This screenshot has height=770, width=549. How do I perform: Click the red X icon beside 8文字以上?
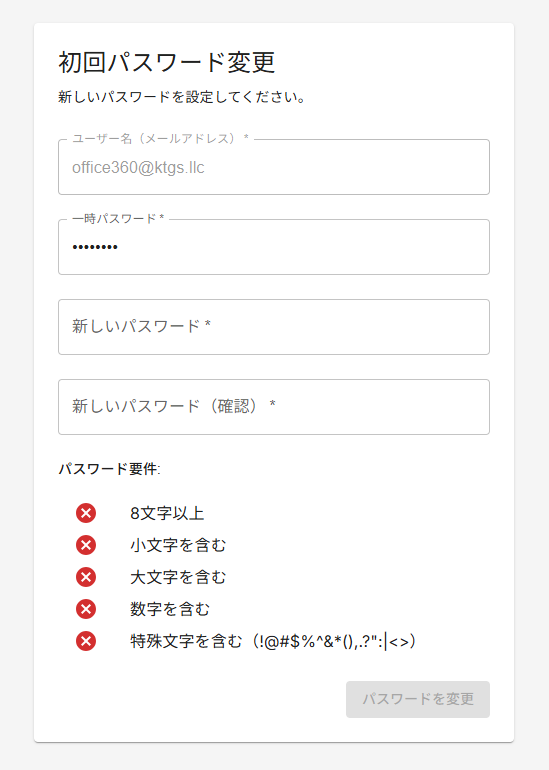(86, 513)
